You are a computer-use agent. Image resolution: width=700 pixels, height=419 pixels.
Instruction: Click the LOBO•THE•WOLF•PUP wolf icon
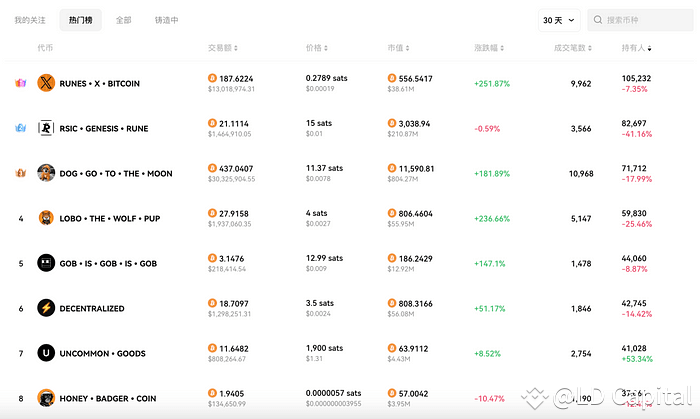[45, 218]
